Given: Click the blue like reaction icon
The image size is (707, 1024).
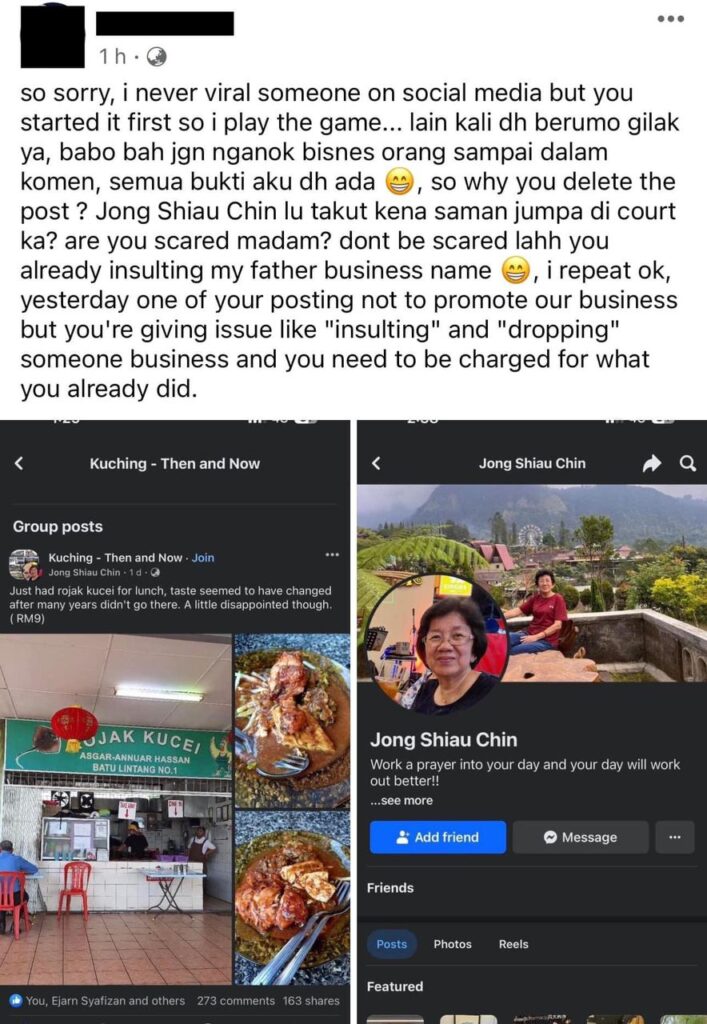Looking at the screenshot, I should tap(16, 1000).
